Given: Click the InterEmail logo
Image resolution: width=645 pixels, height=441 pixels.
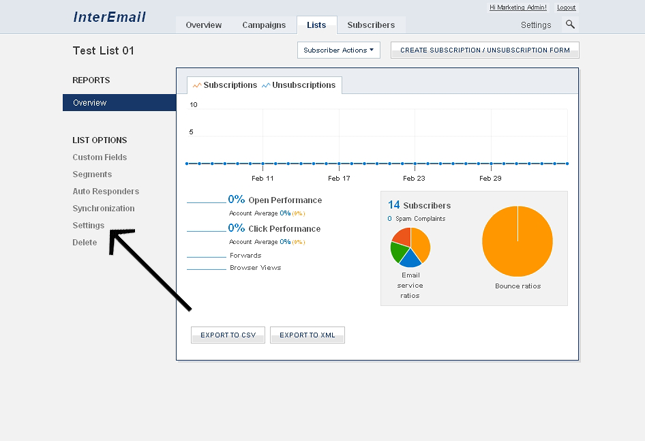Looking at the screenshot, I should tap(107, 17).
